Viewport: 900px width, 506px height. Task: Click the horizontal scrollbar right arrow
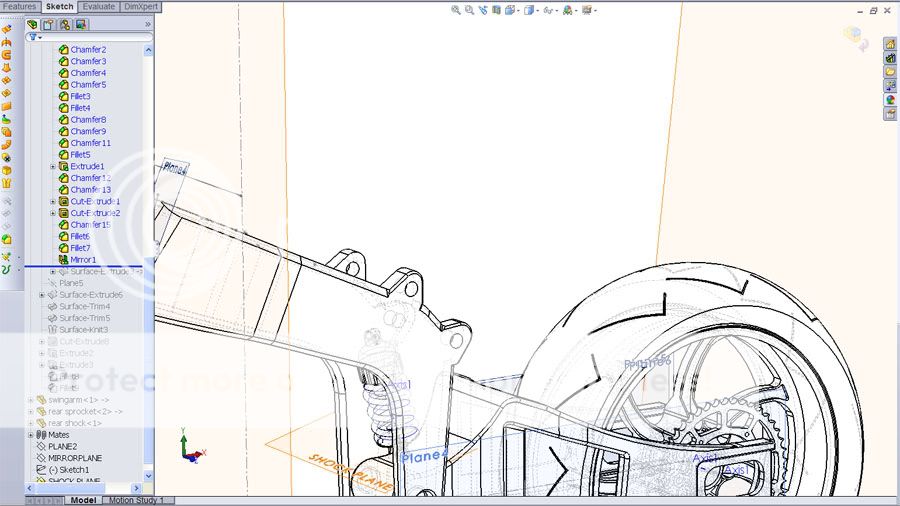click(x=136, y=488)
